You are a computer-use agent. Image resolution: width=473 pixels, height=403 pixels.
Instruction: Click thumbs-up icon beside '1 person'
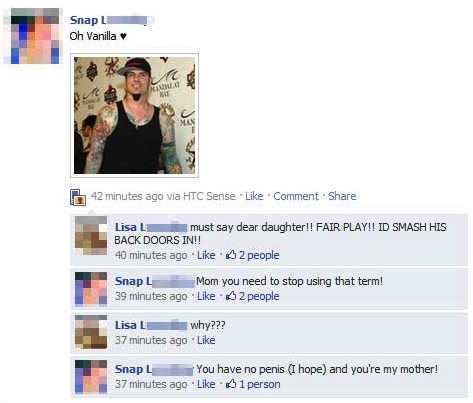pyautogui.click(x=231, y=384)
